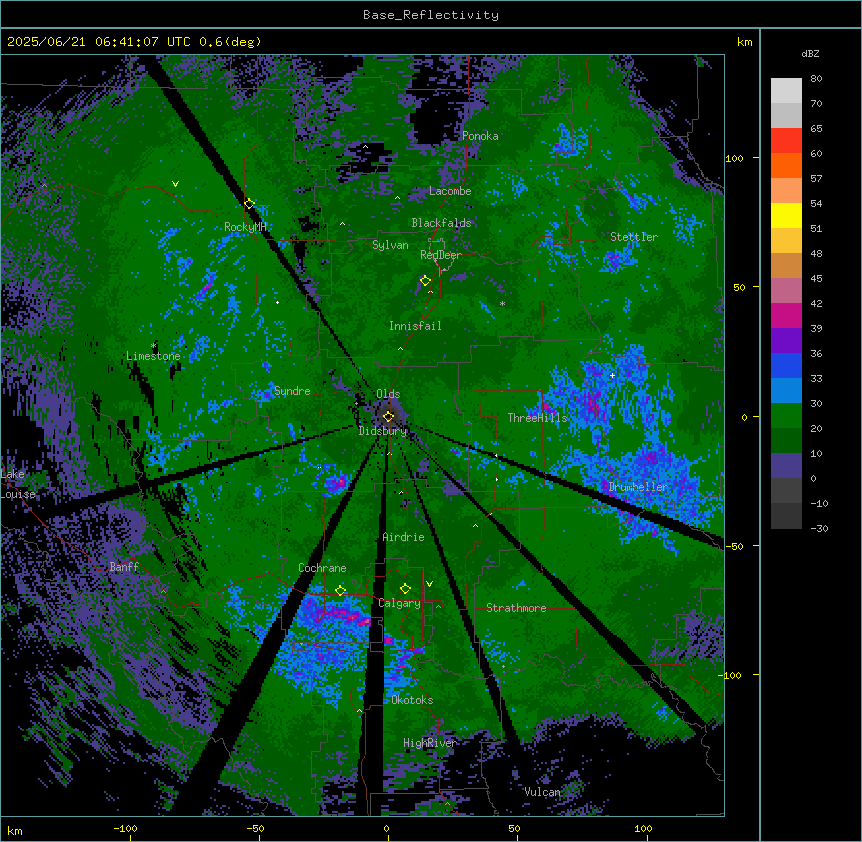
Task: Click the ThreeHills map label
Action: (x=537, y=418)
